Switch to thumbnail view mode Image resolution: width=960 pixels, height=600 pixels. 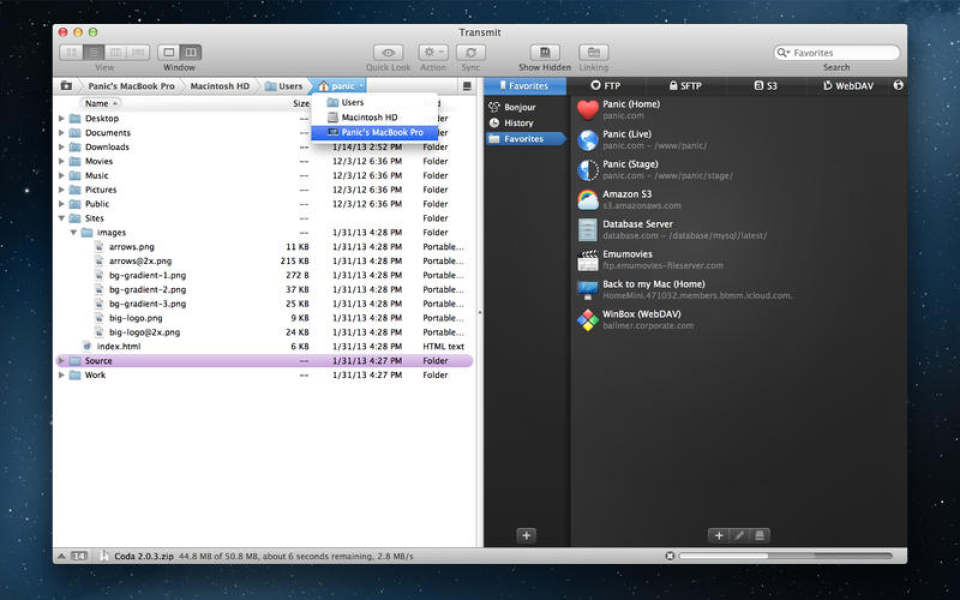[71, 53]
